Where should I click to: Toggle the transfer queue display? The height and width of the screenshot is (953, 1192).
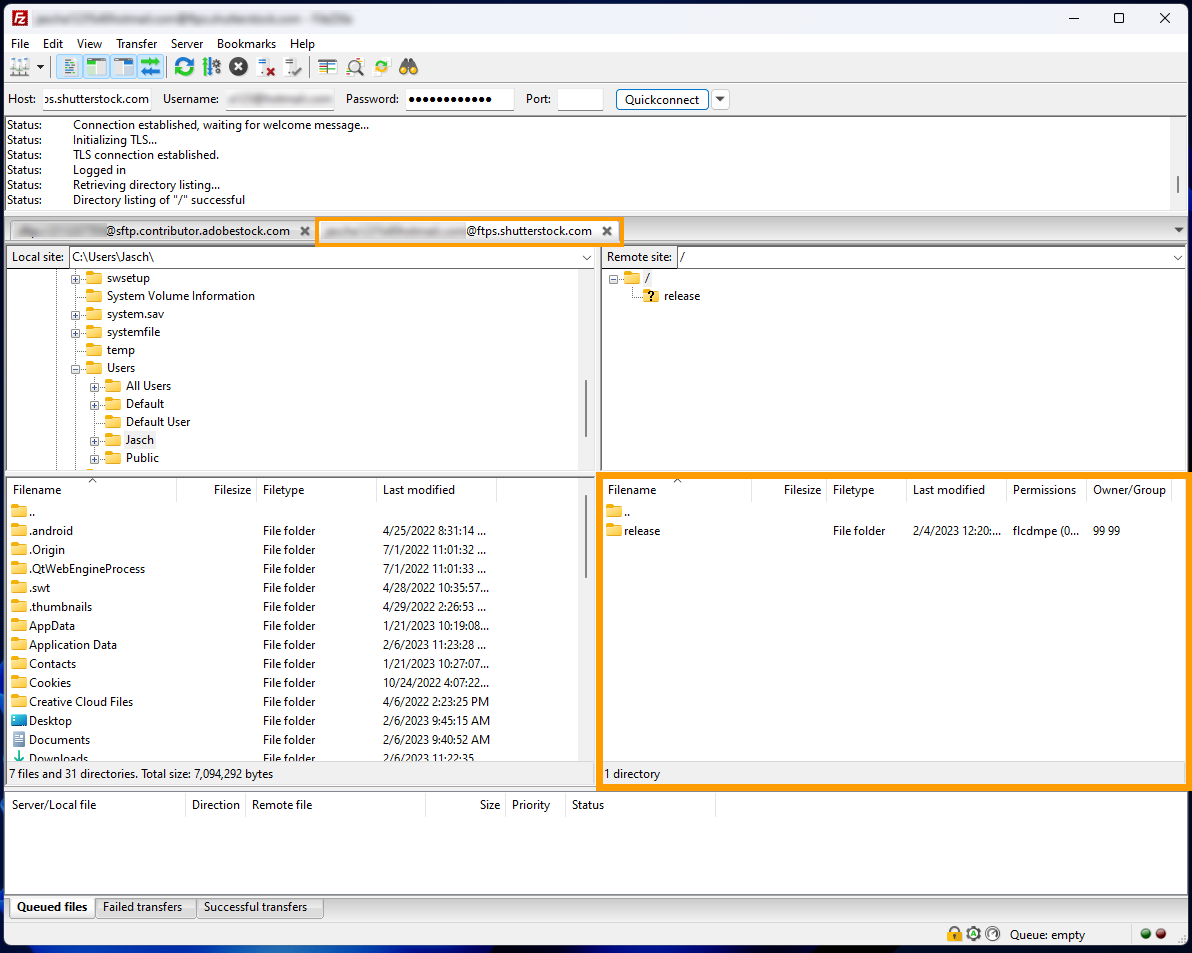click(x=151, y=67)
